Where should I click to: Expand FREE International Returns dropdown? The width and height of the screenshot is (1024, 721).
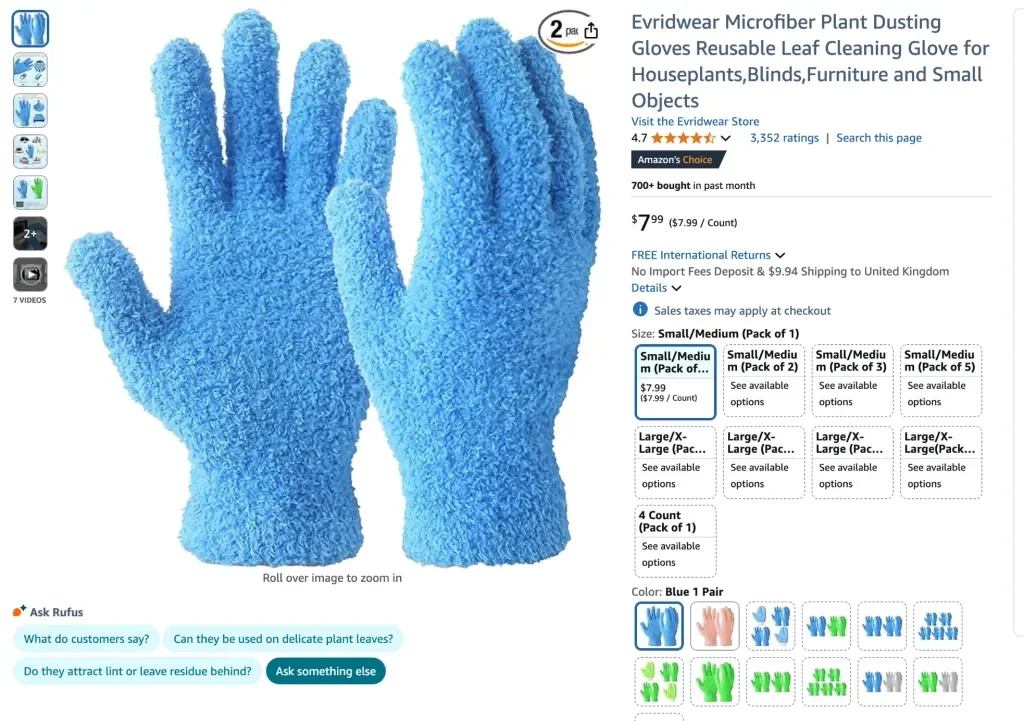tap(708, 255)
